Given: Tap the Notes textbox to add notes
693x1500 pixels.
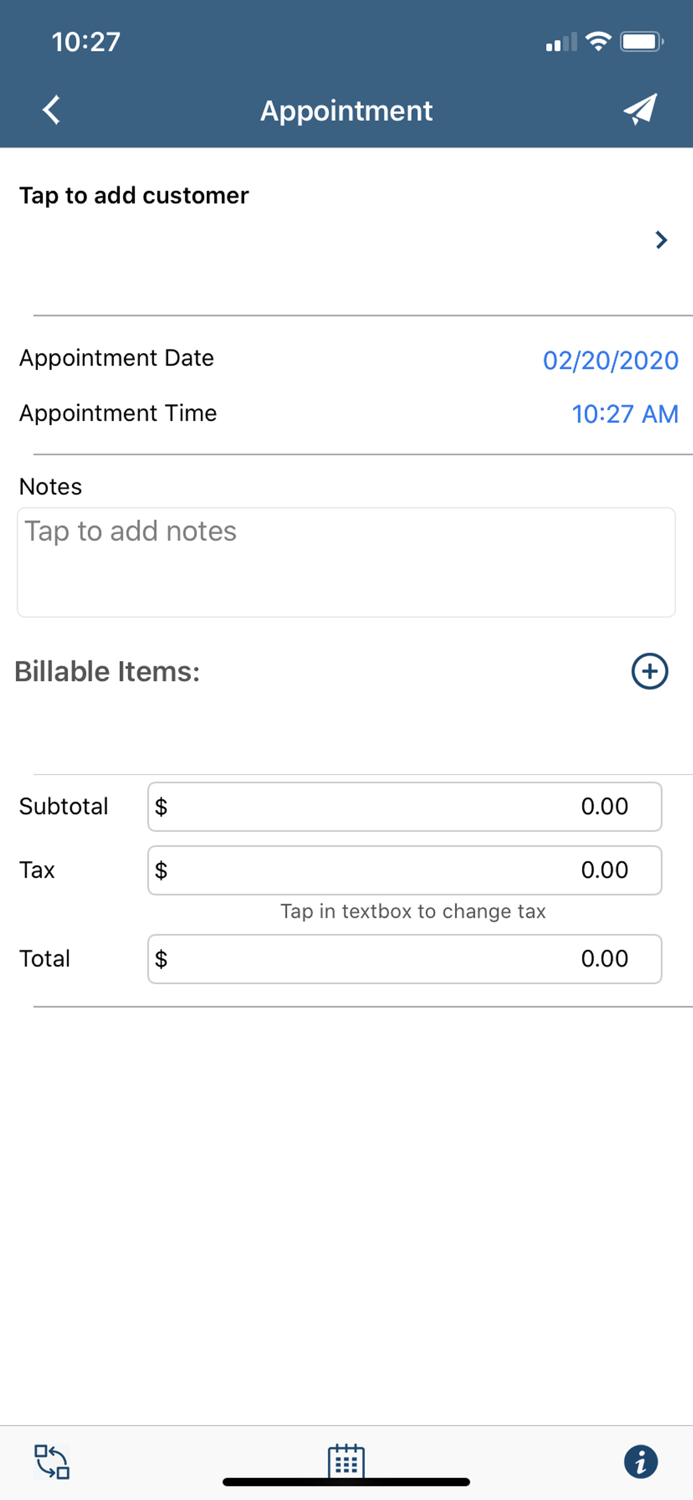Looking at the screenshot, I should click(x=346, y=560).
